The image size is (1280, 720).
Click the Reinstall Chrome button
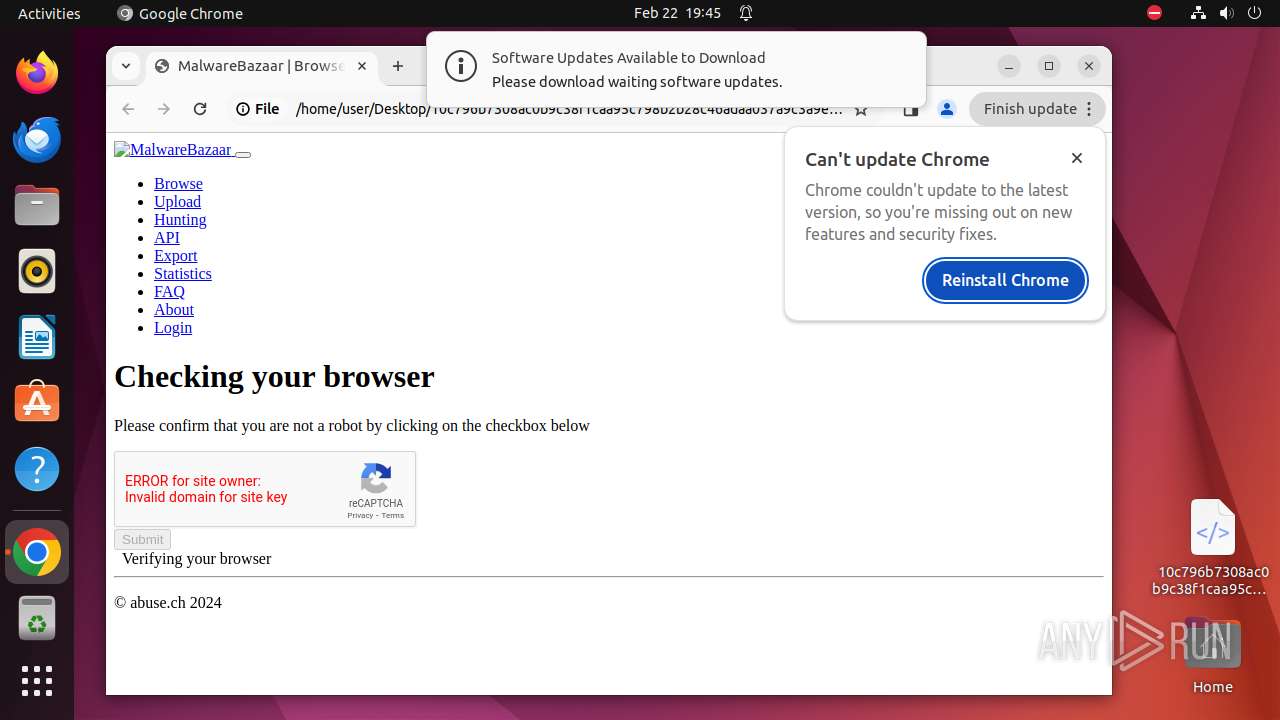coord(1005,280)
